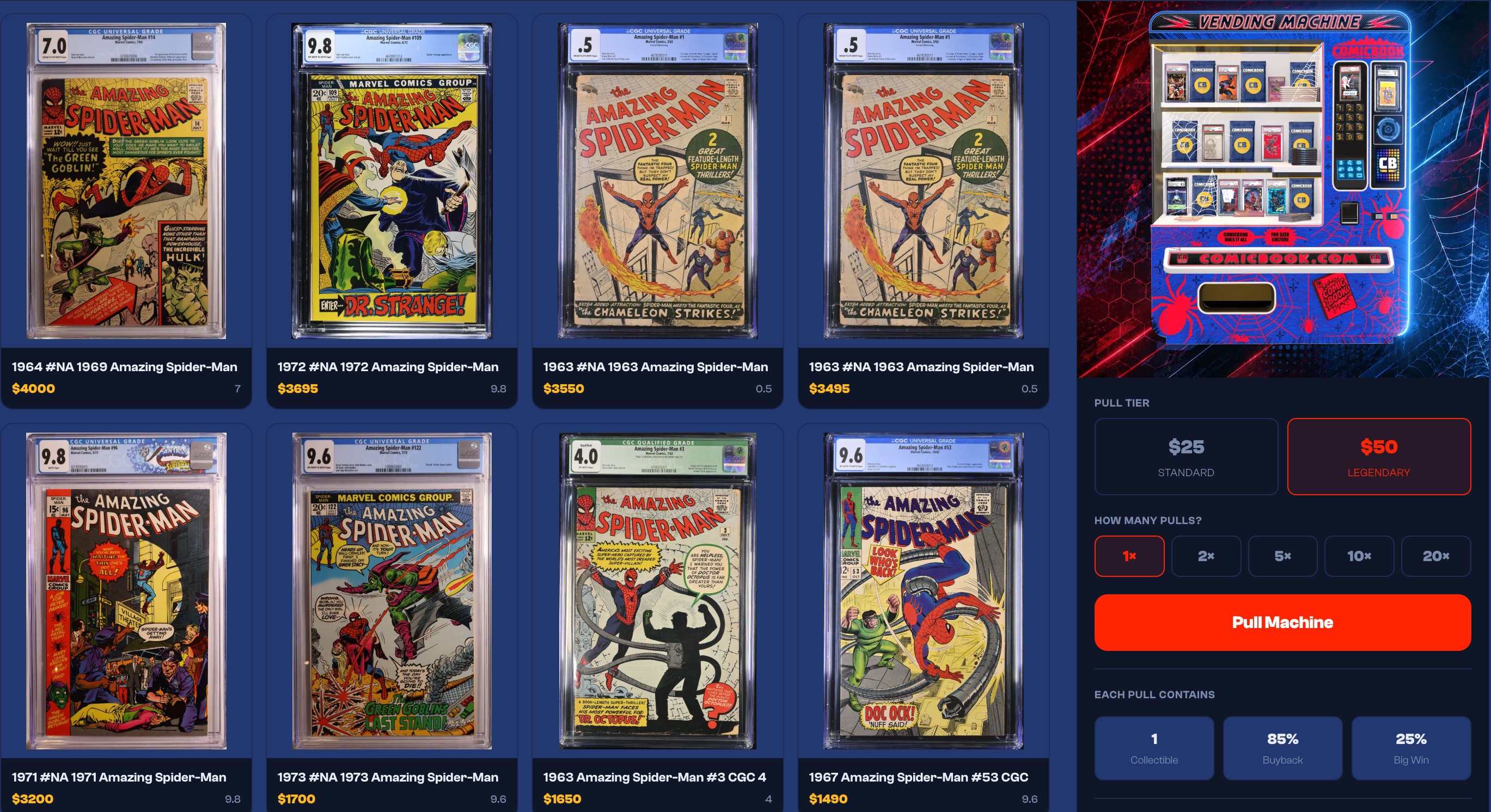Open the Amazing Spider-Man #14 Green Goblin cover

[x=126, y=181]
